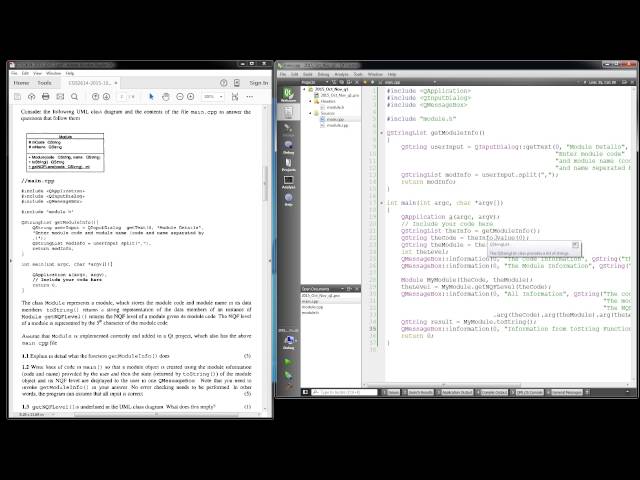640x480 pixels.
Task: Click the locator search field in Qt Creator
Action: (345, 392)
